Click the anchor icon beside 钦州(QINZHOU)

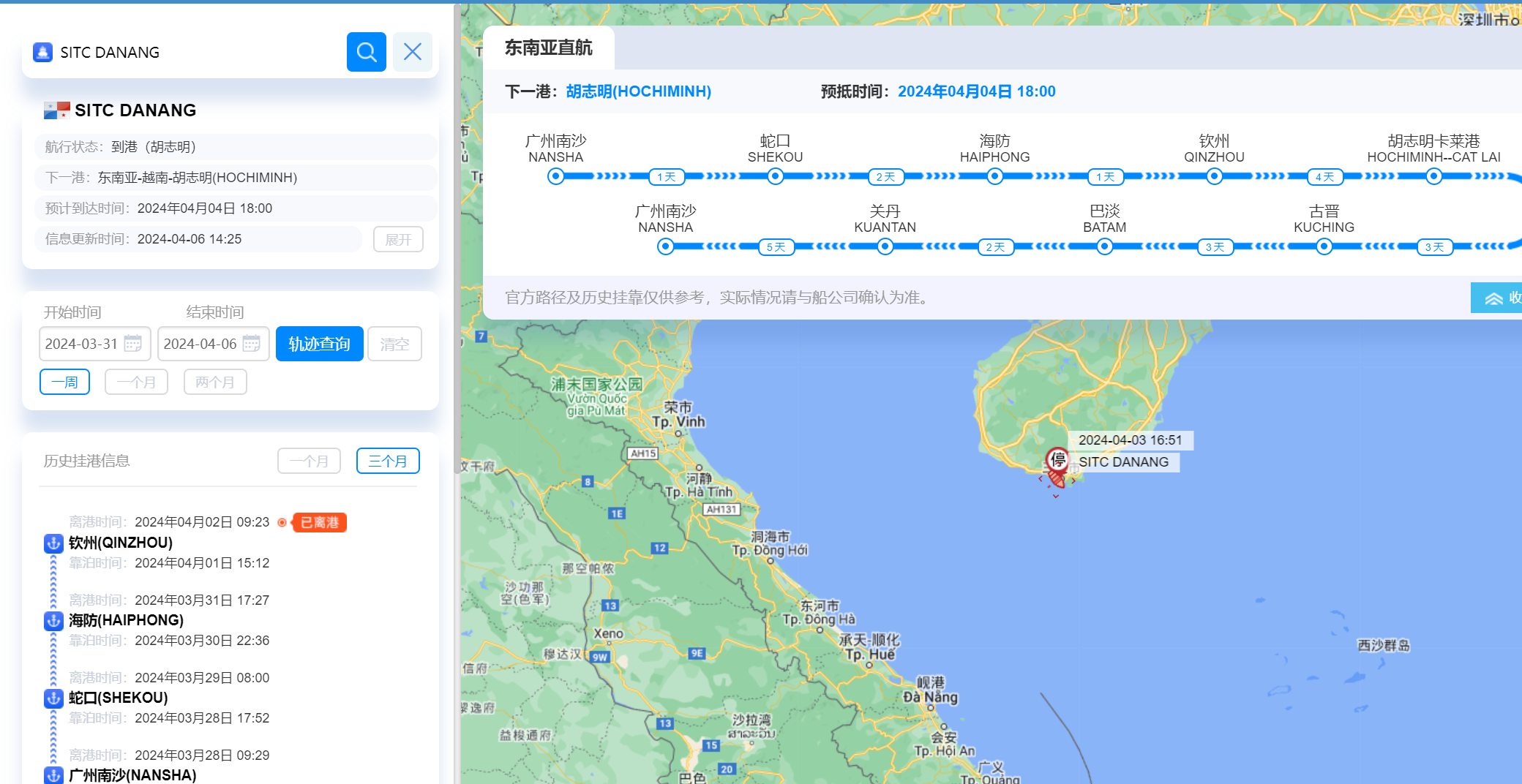coord(53,543)
